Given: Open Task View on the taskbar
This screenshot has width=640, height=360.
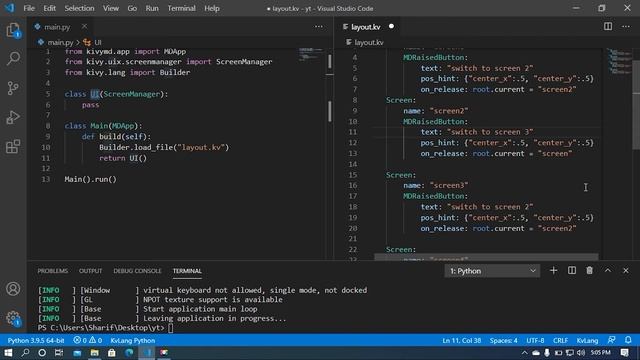Looking at the screenshot, I should (x=59, y=353).
